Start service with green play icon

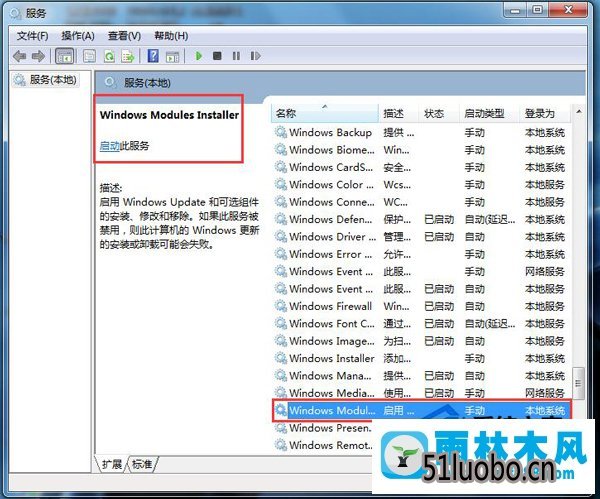tap(199, 56)
